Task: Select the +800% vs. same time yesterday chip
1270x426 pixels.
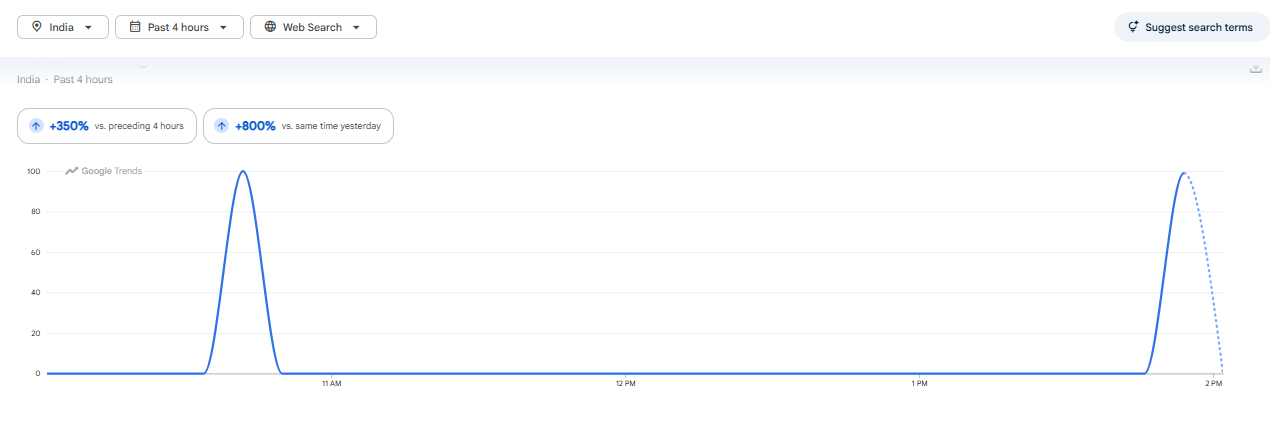Action: click(298, 126)
